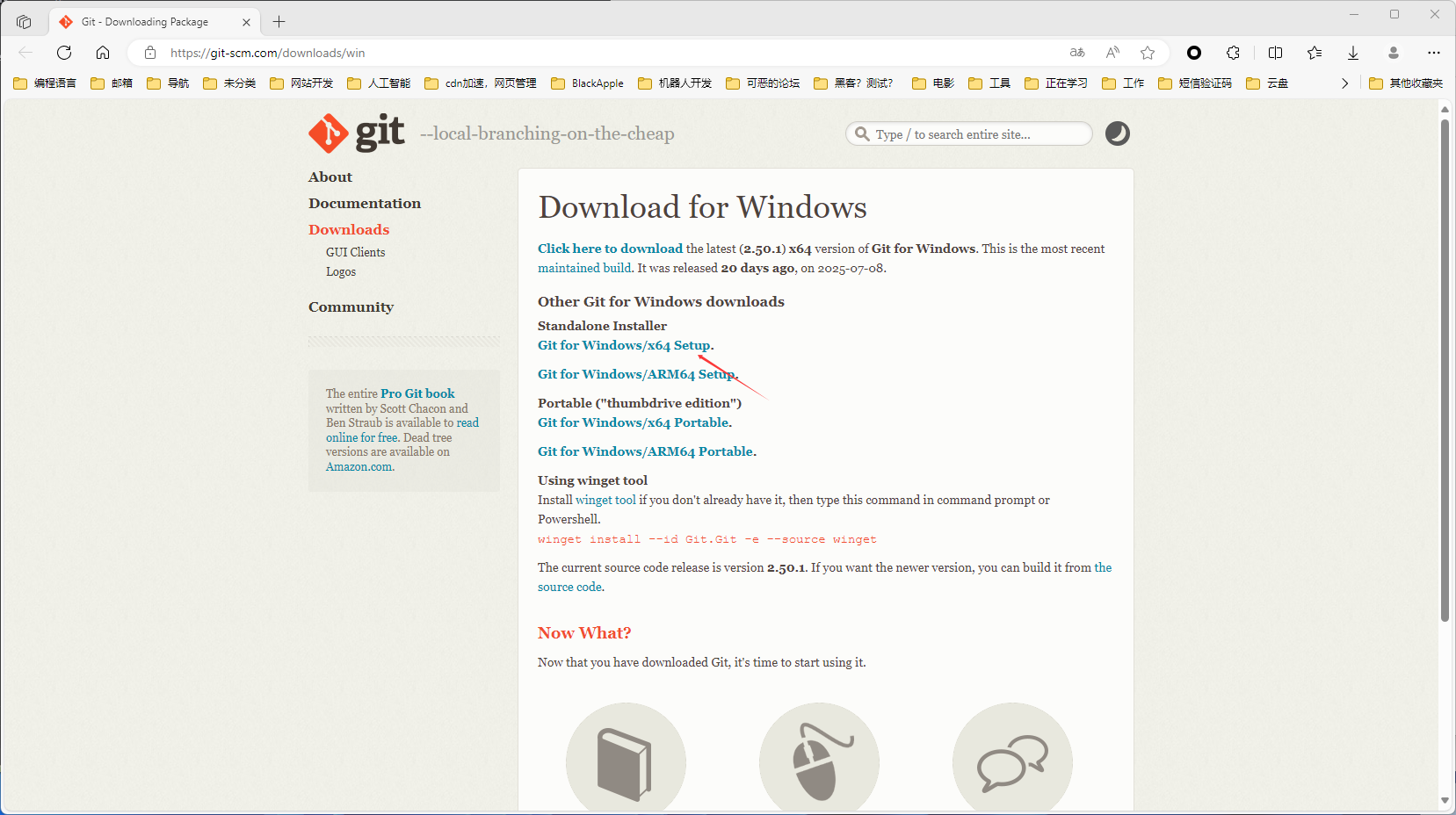Toggle split screen icon
1456x815 pixels.
click(x=1276, y=53)
